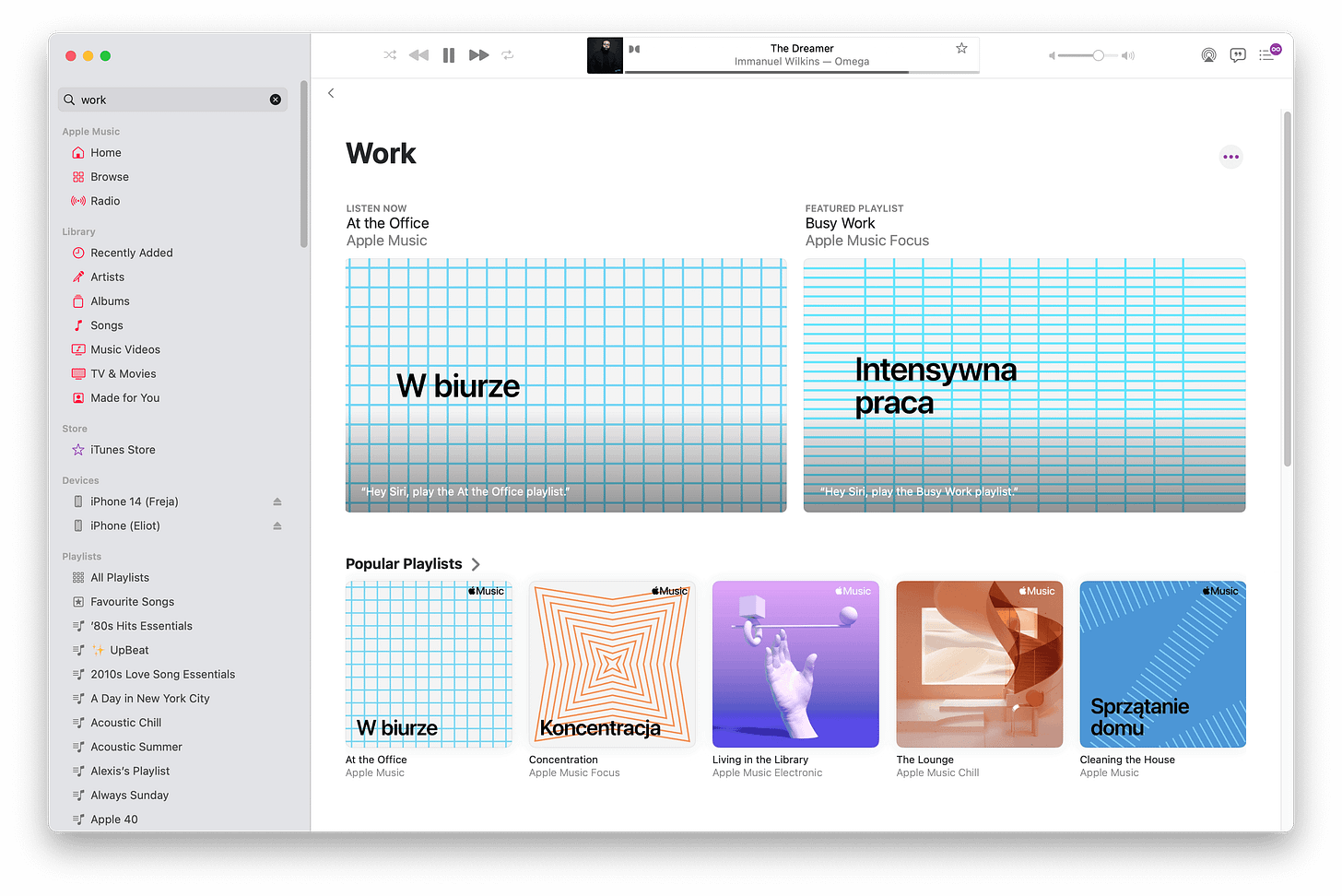
Task: Open the Intensywna praca featured artwork
Action: 1024,385
